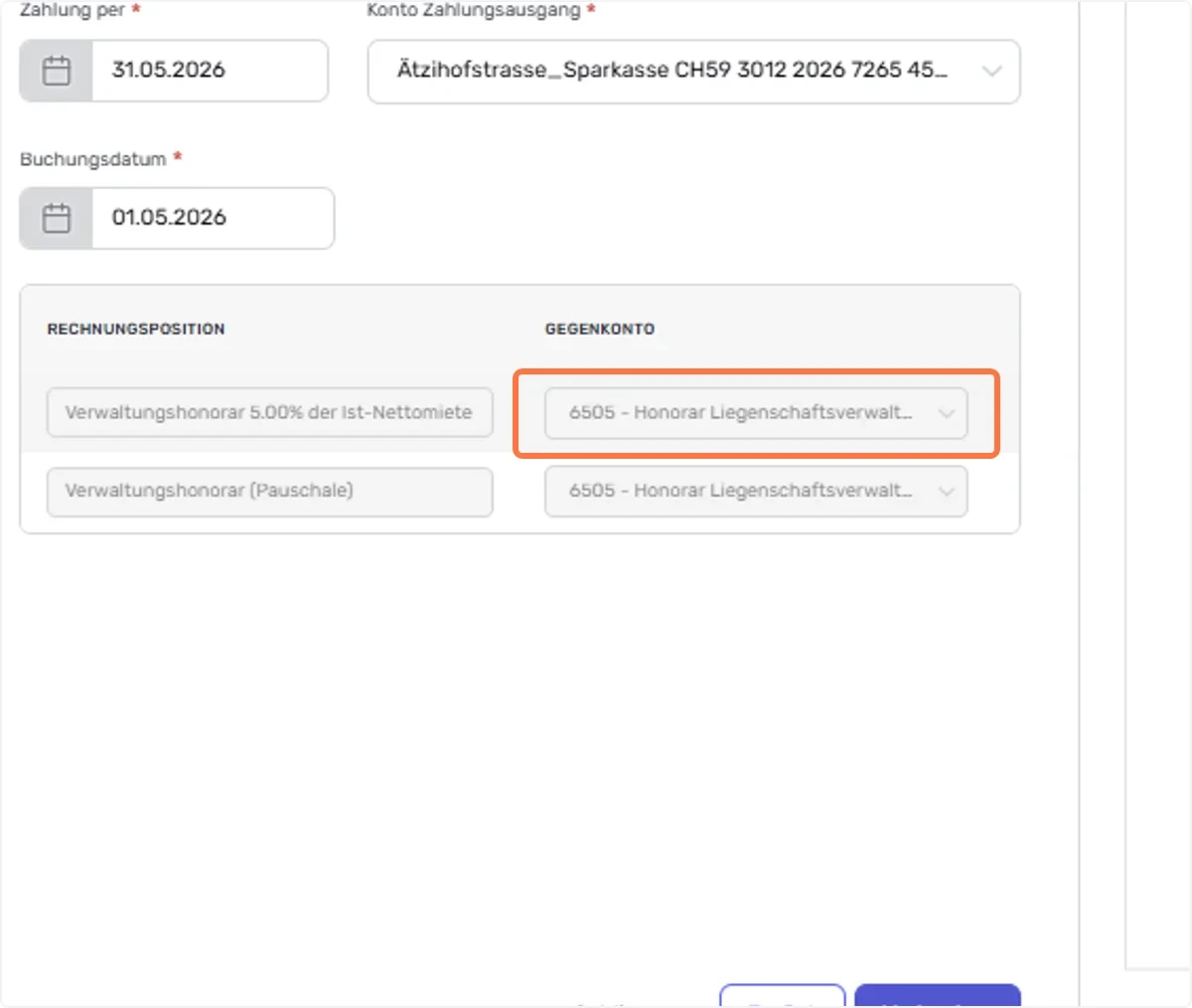Viewport: 1192px width, 1008px height.
Task: Click the Konto Zahlungsausgang label
Action: tap(474, 10)
